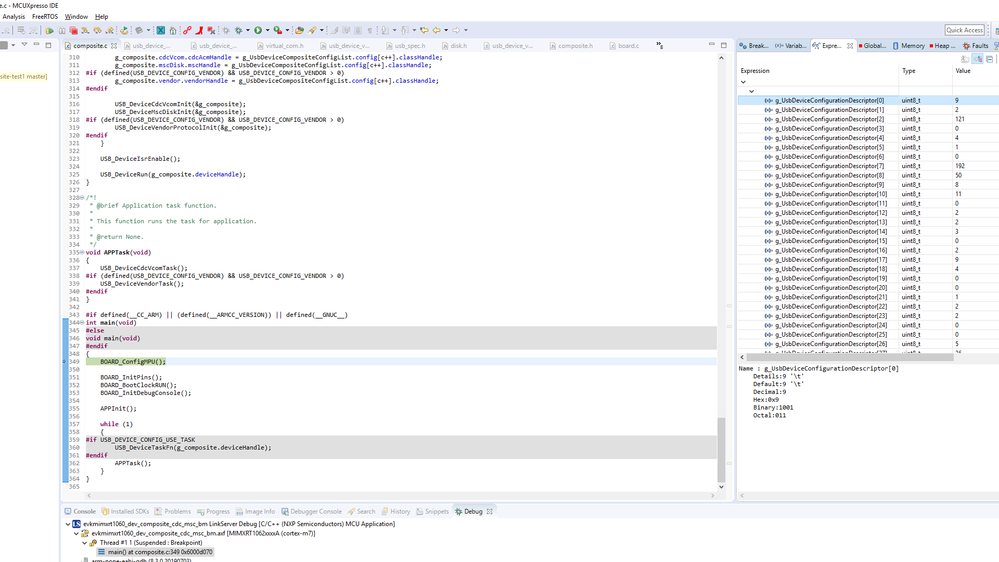The image size is (999, 562).
Task: Click the Show Type Names icon in Expressions view
Action: coord(965,59)
